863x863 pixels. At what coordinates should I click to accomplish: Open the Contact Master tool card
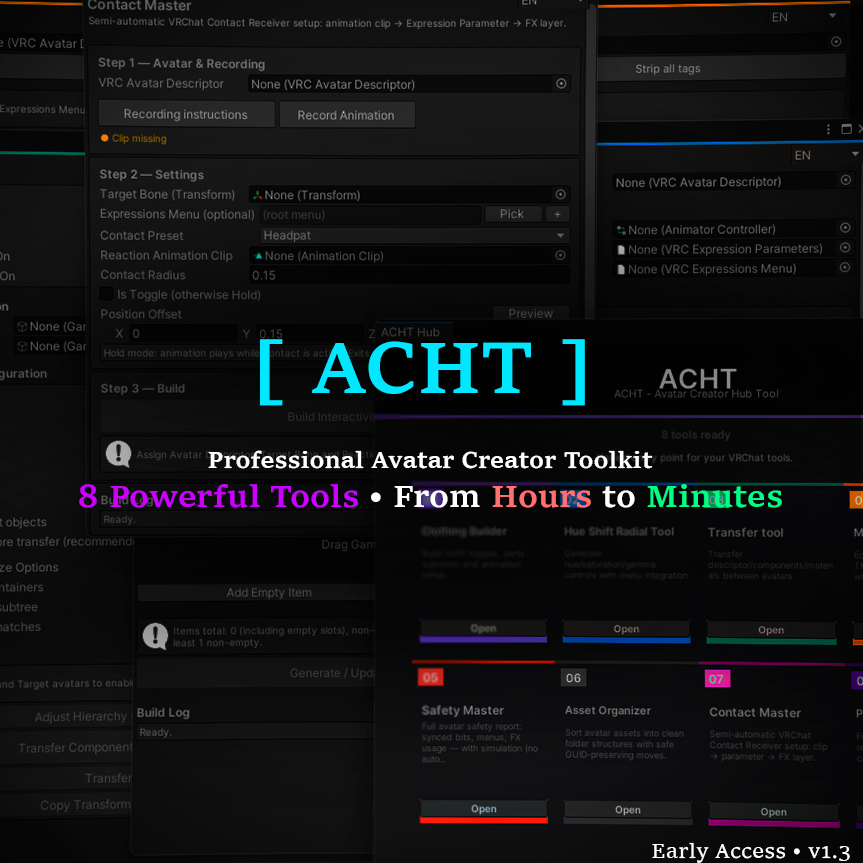(x=773, y=812)
